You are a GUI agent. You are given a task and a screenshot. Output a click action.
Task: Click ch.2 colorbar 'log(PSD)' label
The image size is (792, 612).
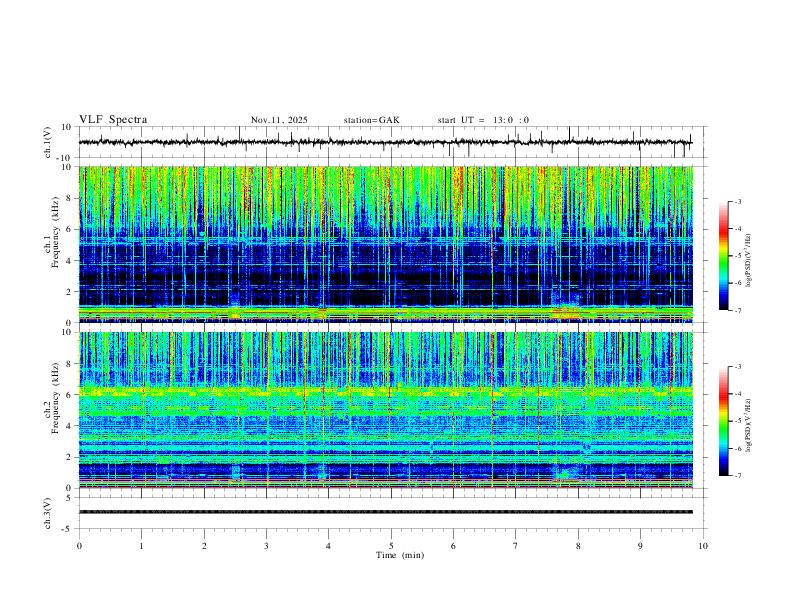pyautogui.click(x=749, y=426)
